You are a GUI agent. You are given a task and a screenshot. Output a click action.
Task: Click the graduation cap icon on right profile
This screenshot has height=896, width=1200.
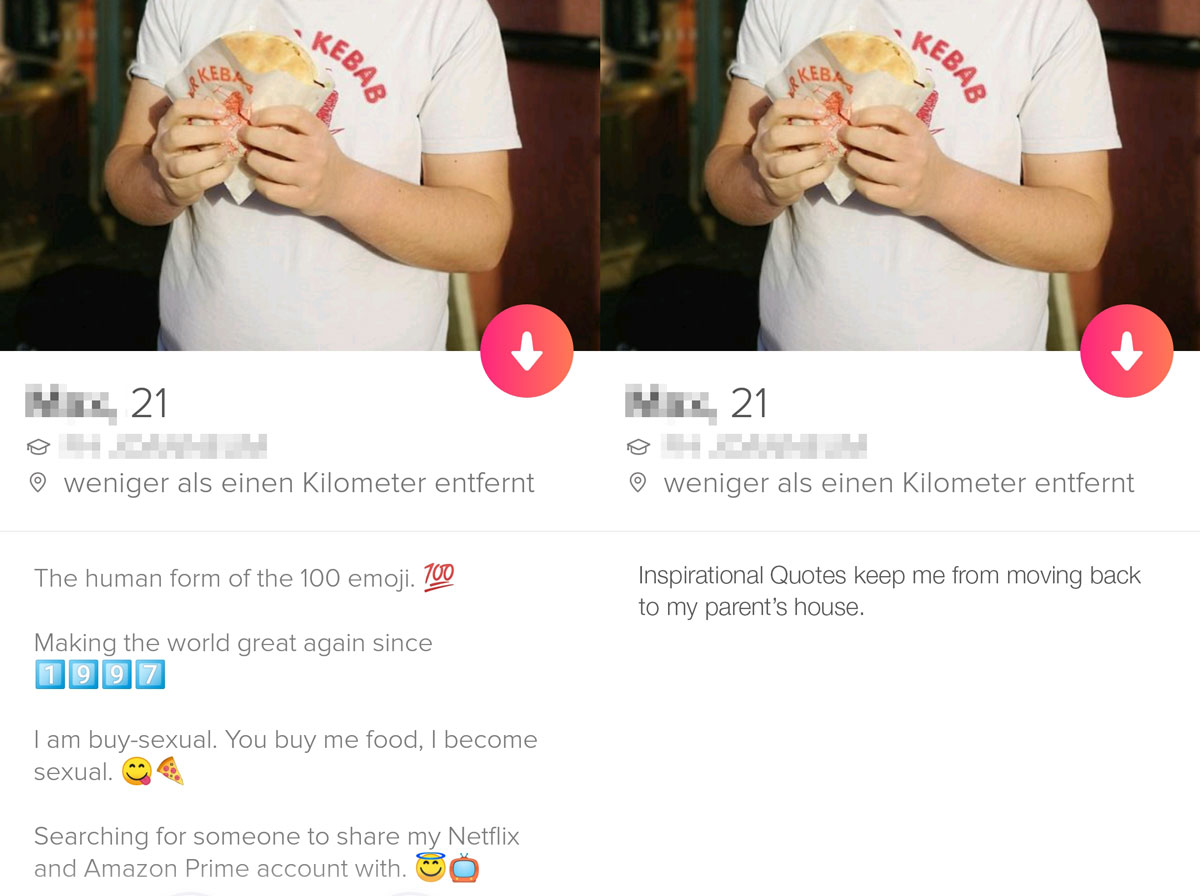[x=638, y=446]
